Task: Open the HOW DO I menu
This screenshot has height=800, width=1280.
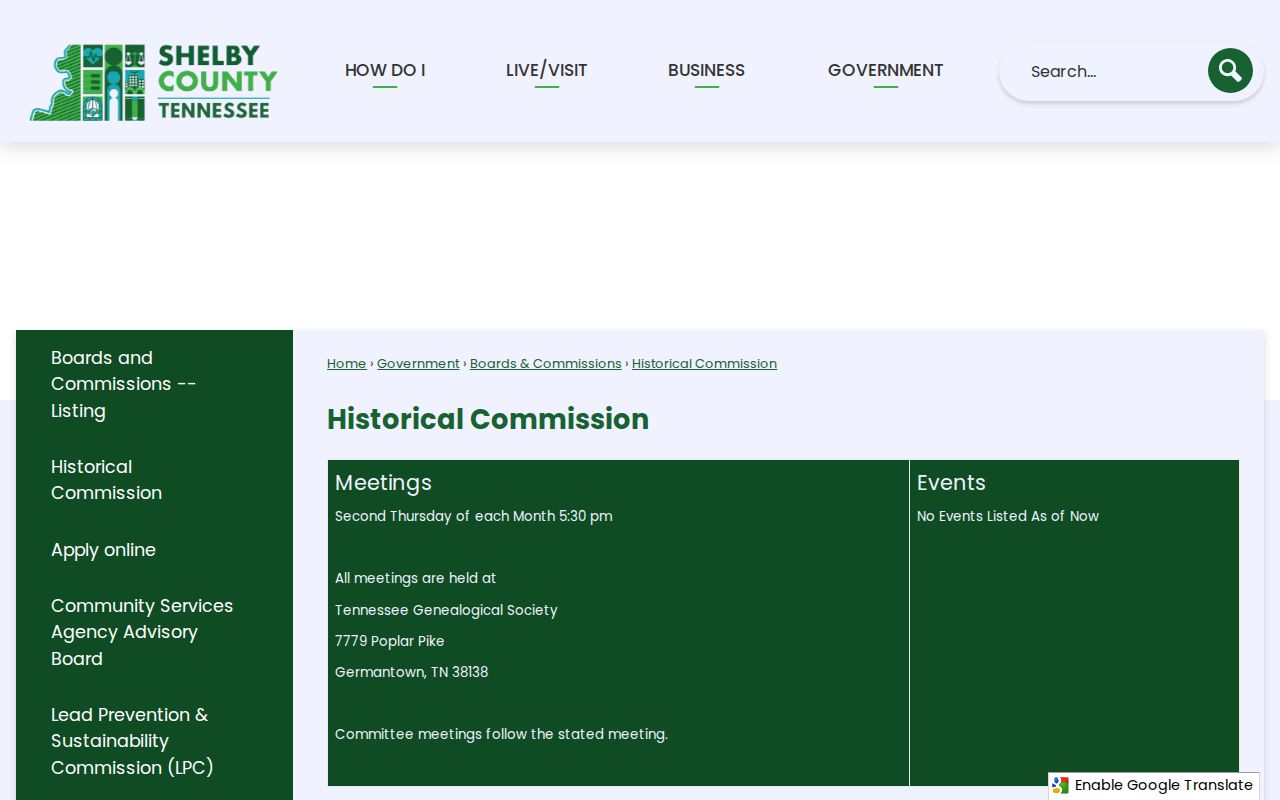Action: coord(385,70)
